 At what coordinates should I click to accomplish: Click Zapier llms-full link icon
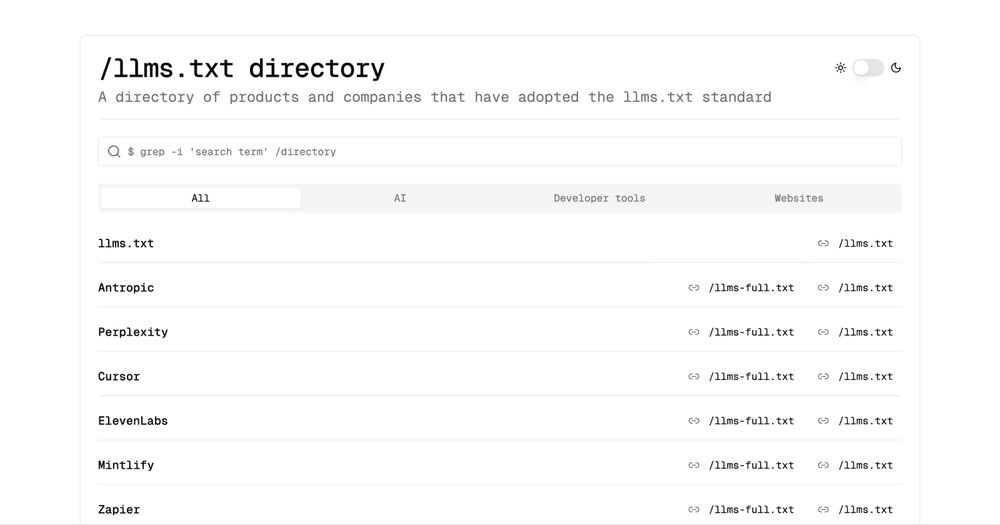click(x=694, y=509)
